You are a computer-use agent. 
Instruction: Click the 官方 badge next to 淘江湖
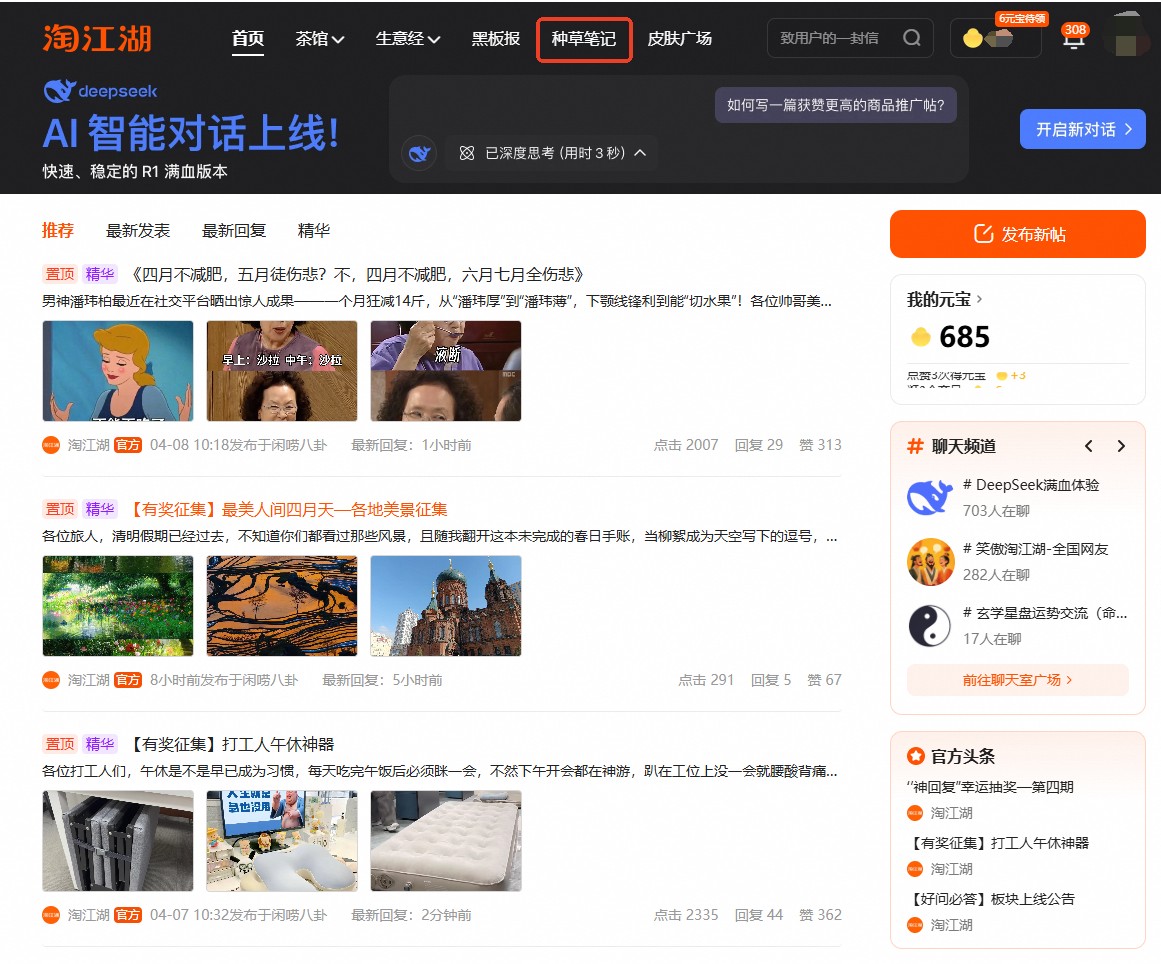pyautogui.click(x=128, y=445)
